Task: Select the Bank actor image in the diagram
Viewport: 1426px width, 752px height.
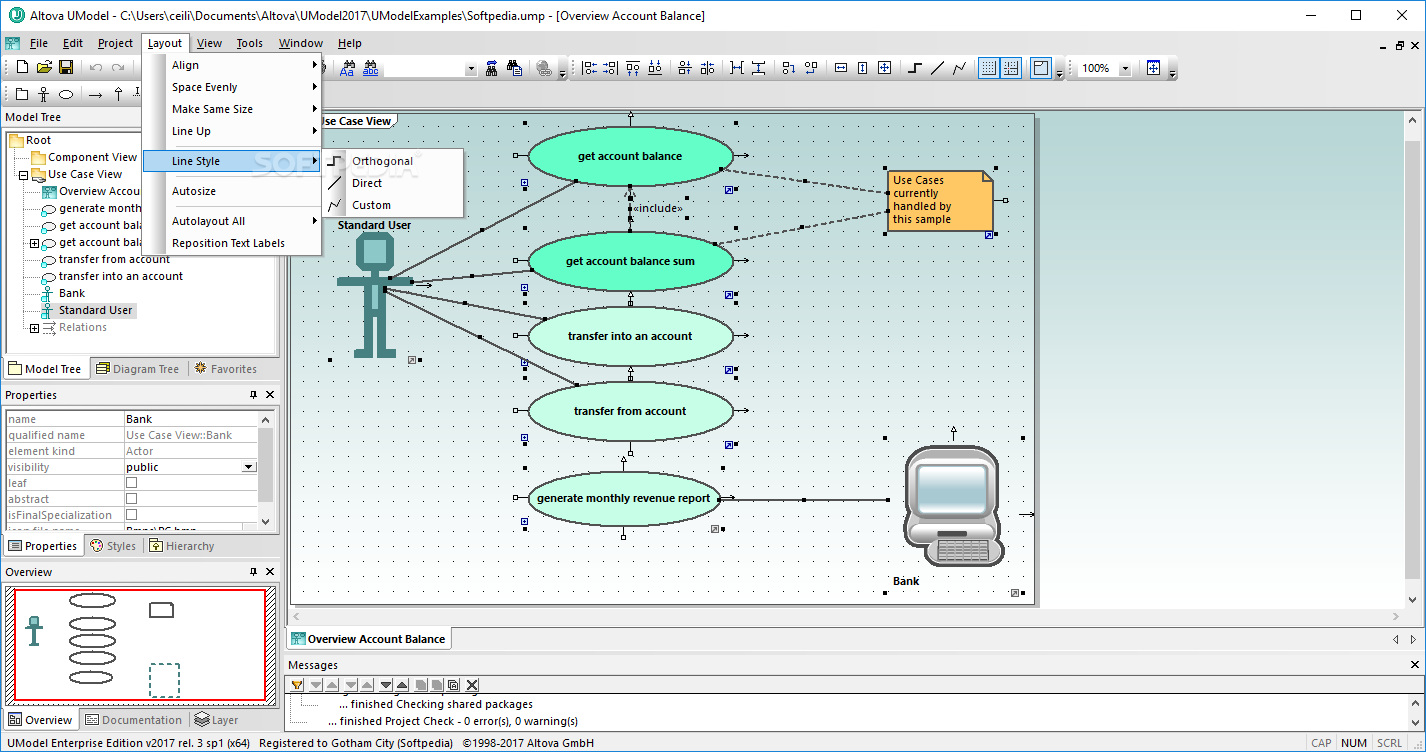Action: pyautogui.click(x=952, y=507)
